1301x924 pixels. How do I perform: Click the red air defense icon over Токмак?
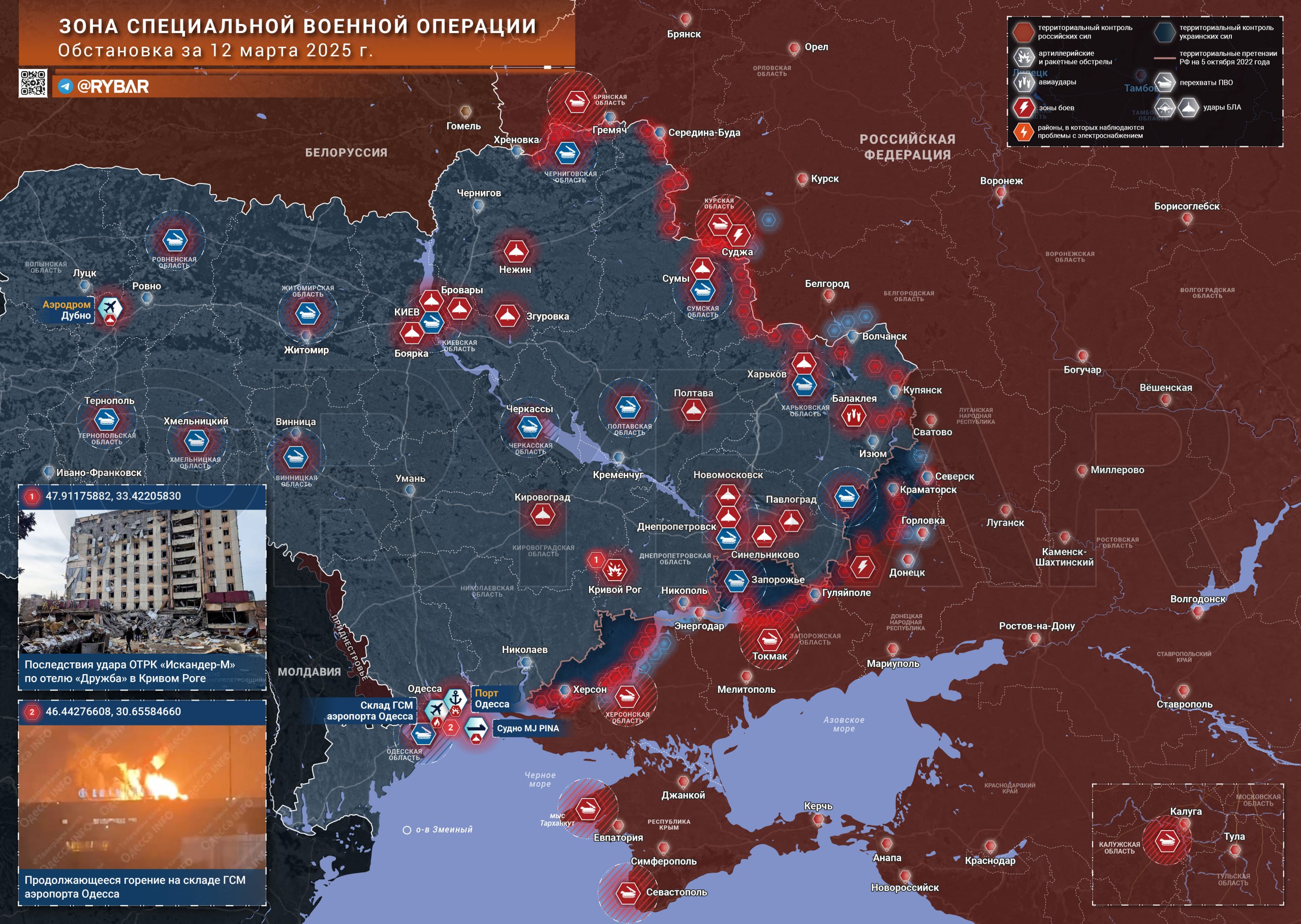point(769,639)
